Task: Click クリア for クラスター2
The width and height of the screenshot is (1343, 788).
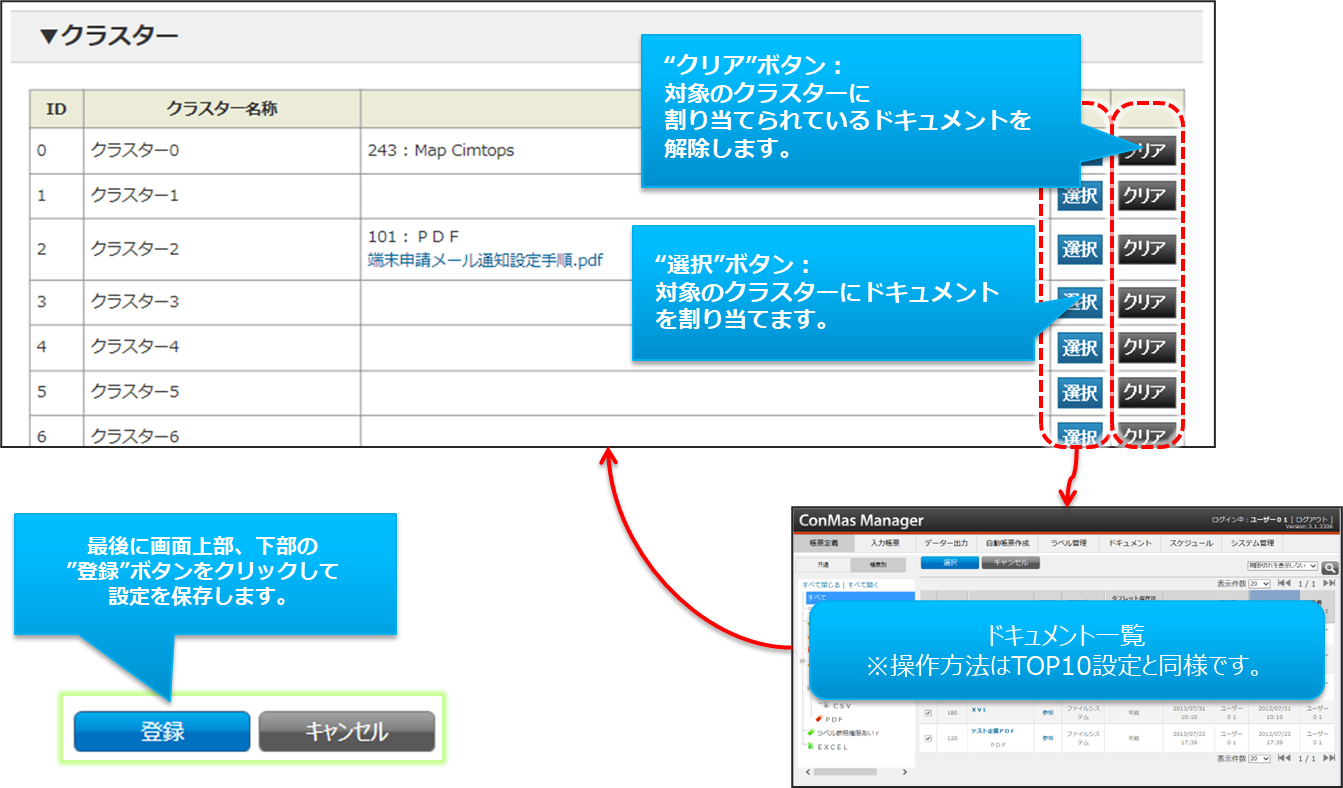Action: tap(1145, 248)
